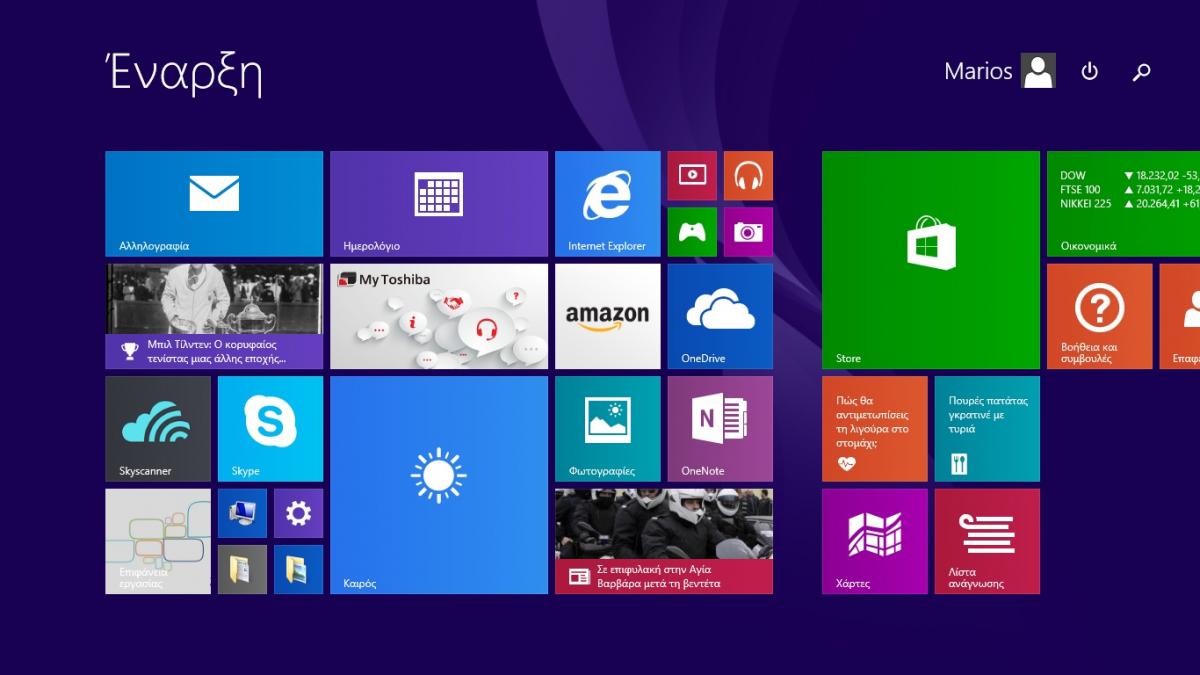This screenshot has height=675, width=1200.
Task: Click the DOW stock index row
Action: pyautogui.click(x=1129, y=175)
